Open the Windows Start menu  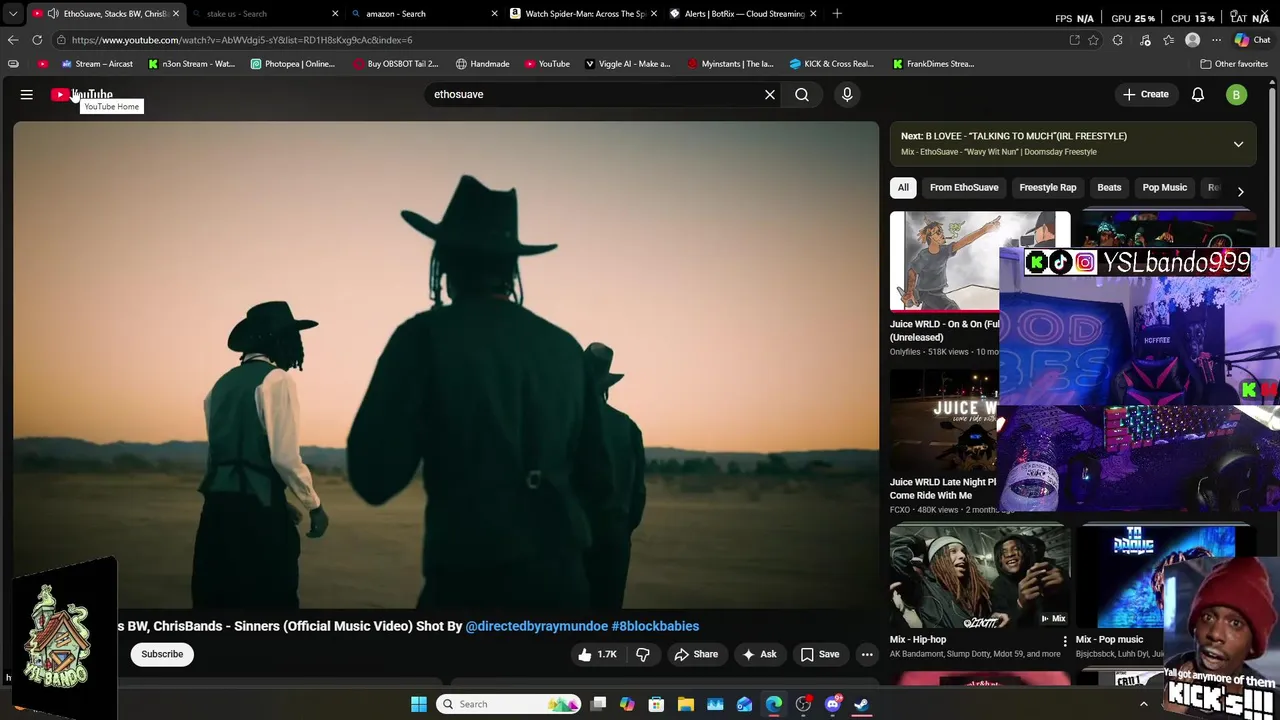(x=419, y=704)
